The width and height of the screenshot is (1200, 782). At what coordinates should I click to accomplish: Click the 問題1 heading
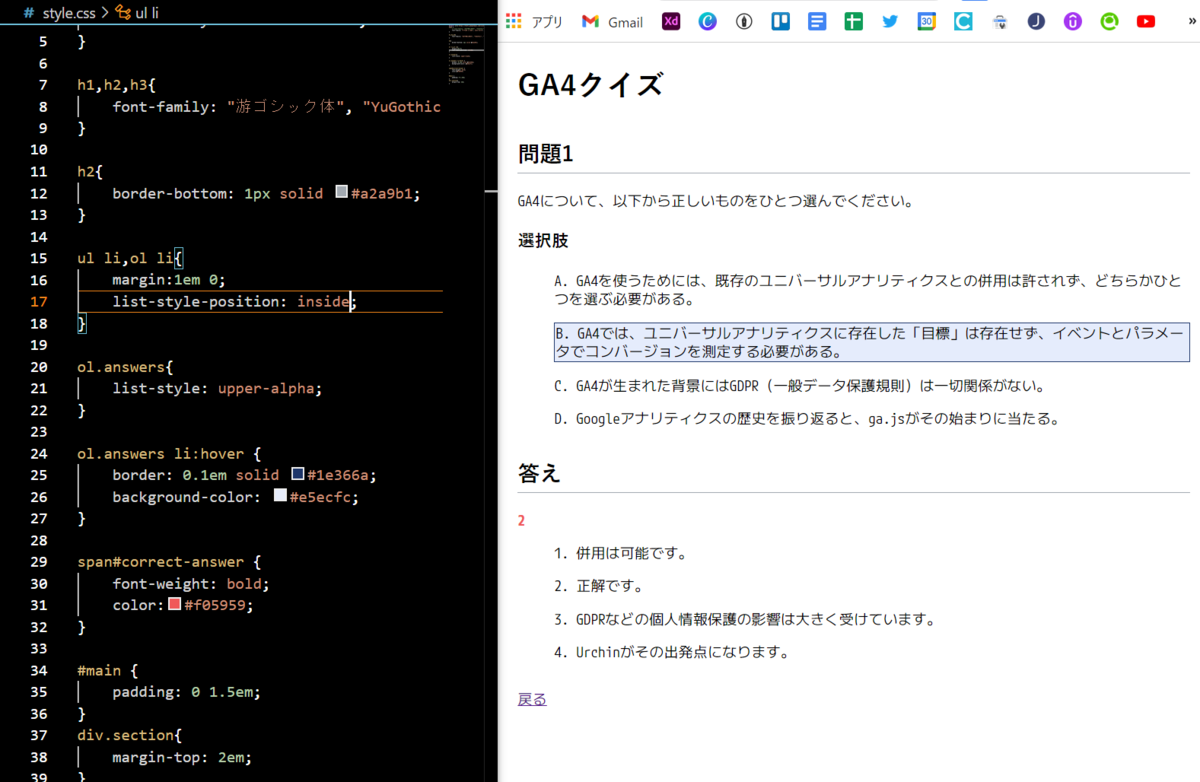tap(545, 154)
